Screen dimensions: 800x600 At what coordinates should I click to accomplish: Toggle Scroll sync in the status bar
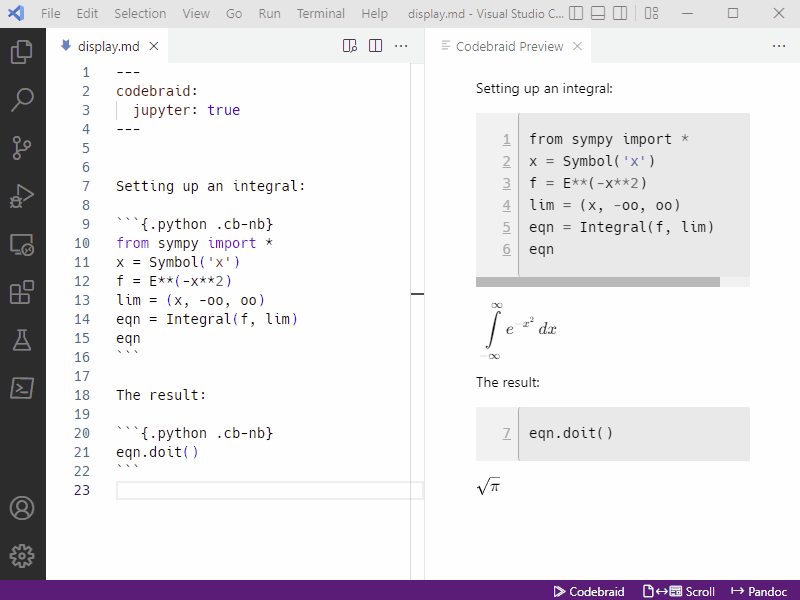pyautogui.click(x=679, y=591)
